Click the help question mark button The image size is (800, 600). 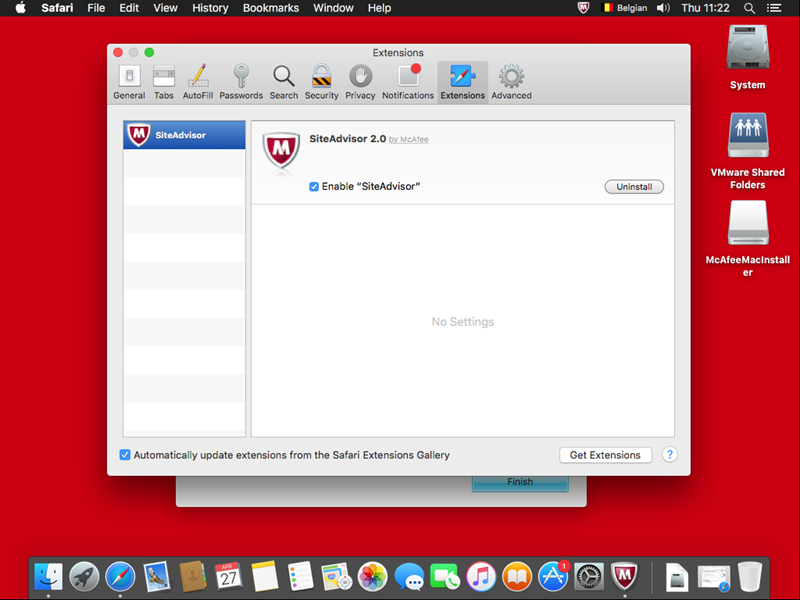tap(670, 455)
